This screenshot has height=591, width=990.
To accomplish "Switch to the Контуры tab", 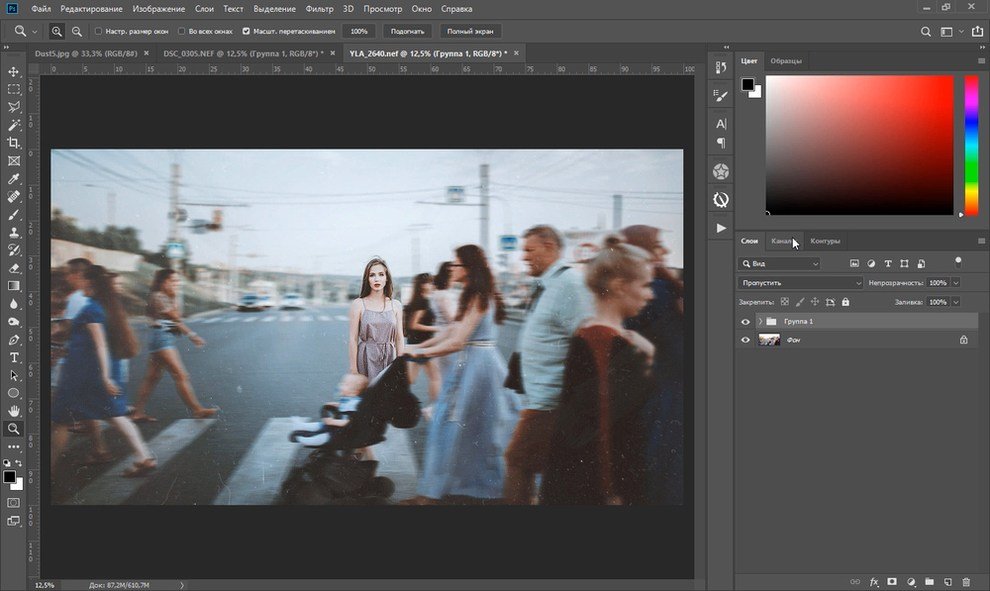I will coord(825,241).
